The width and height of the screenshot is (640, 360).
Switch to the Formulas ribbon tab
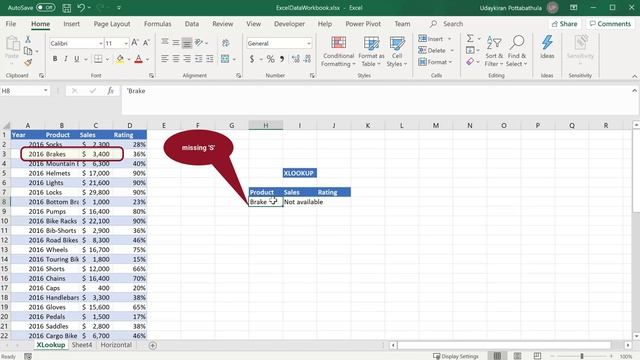click(x=158, y=24)
